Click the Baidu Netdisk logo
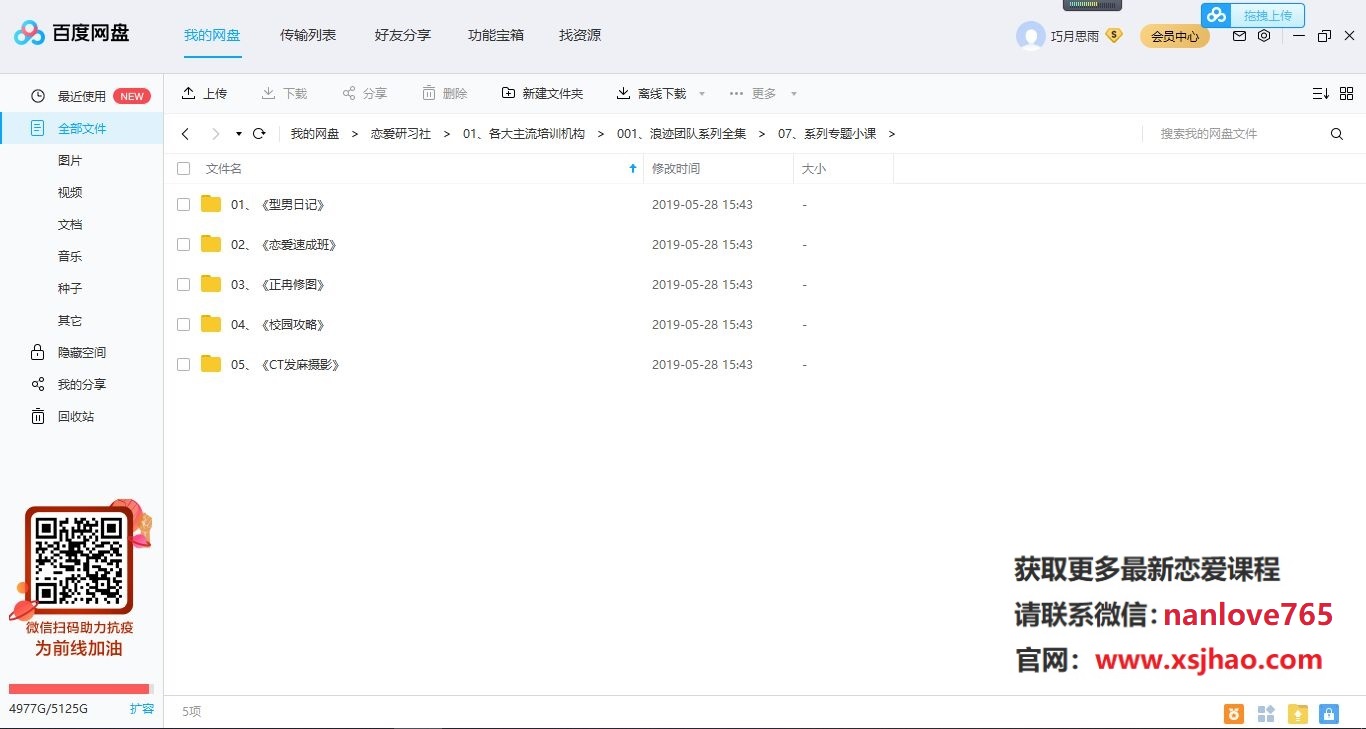 pos(72,33)
